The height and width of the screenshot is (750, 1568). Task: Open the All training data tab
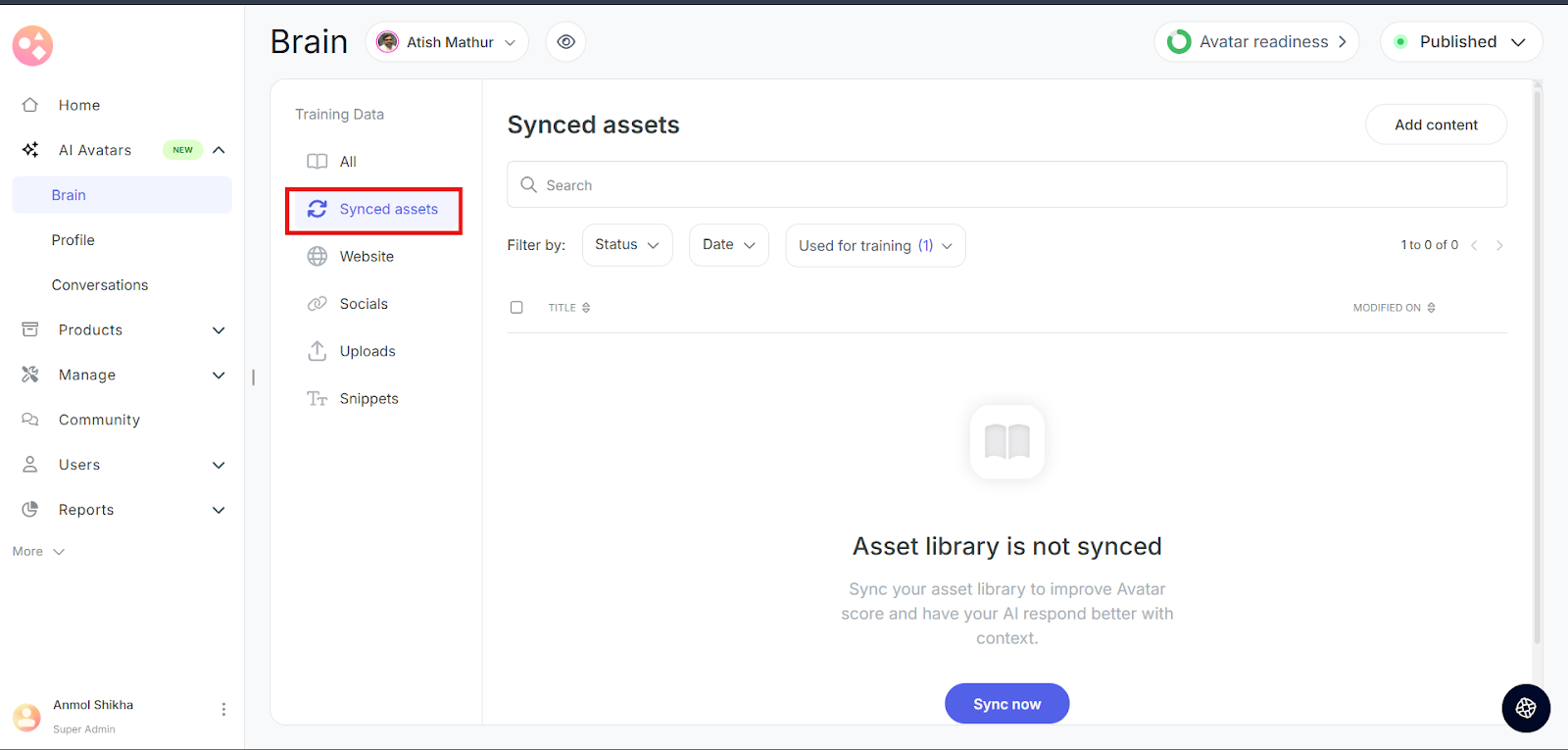point(347,162)
